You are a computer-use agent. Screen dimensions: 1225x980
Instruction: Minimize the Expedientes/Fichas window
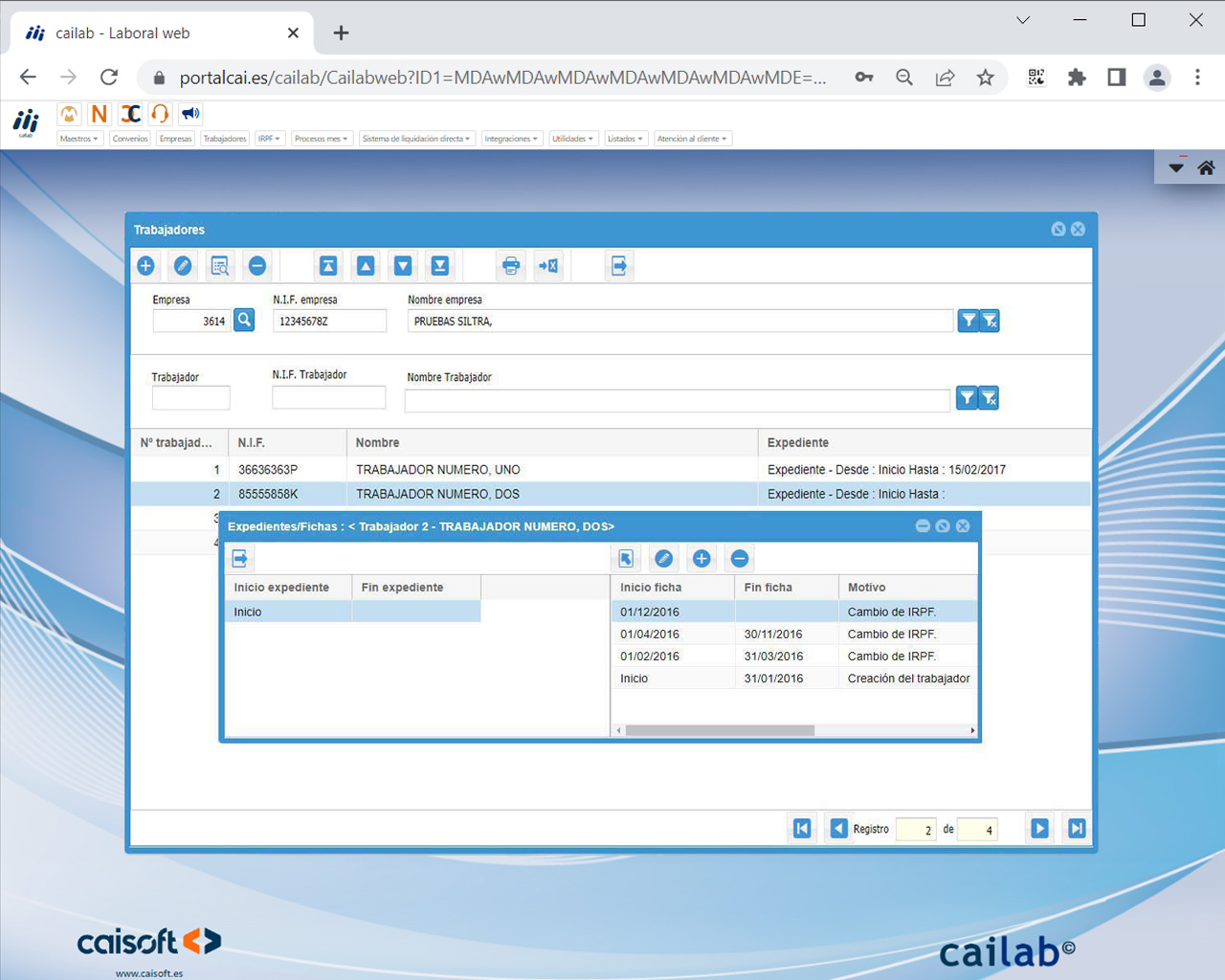(923, 525)
